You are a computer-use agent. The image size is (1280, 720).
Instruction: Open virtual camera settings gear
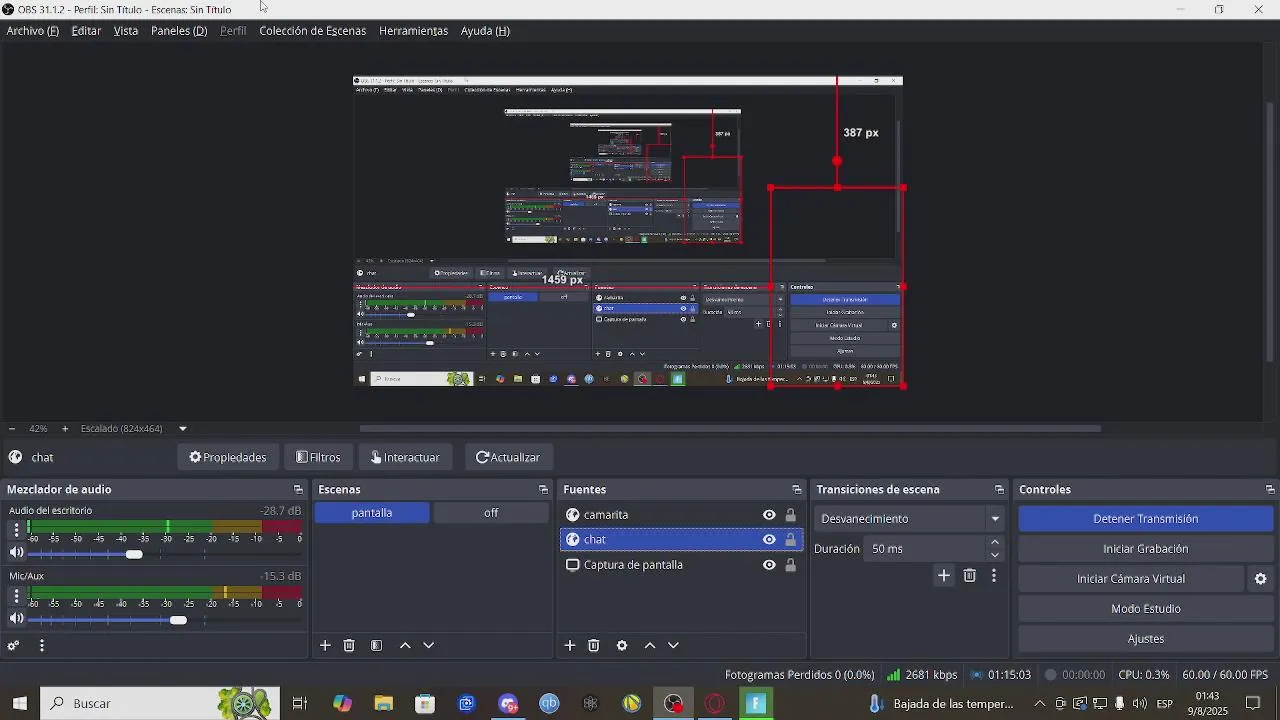point(1261,579)
